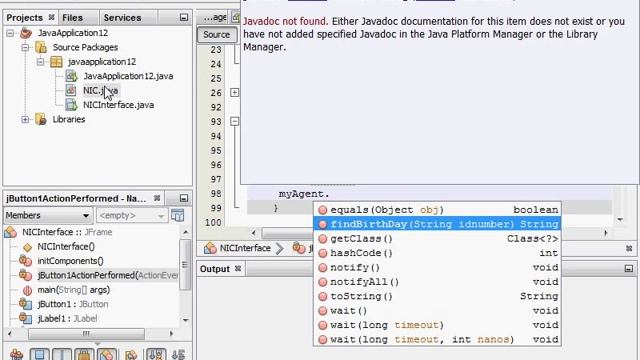This screenshot has width=640, height=360.
Task: Click the method icon after the breadcrumb arrow
Action: [x=299, y=248]
